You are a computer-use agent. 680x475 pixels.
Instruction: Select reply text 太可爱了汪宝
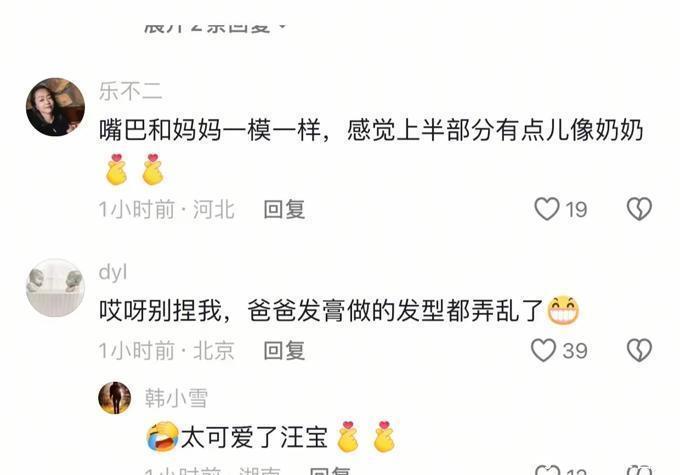(x=254, y=437)
